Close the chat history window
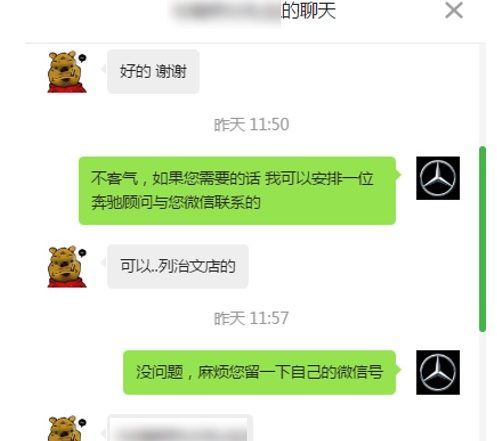The image size is (497, 441). (x=454, y=10)
